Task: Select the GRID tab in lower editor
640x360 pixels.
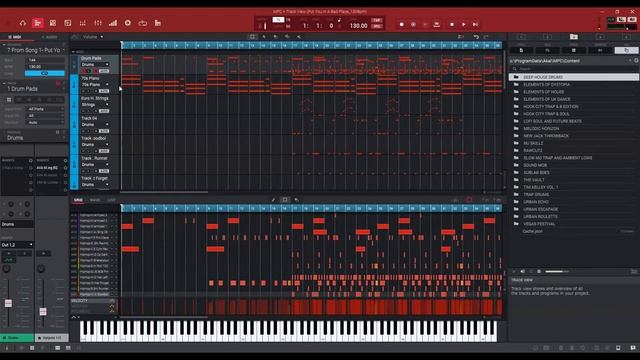Action: pos(78,200)
